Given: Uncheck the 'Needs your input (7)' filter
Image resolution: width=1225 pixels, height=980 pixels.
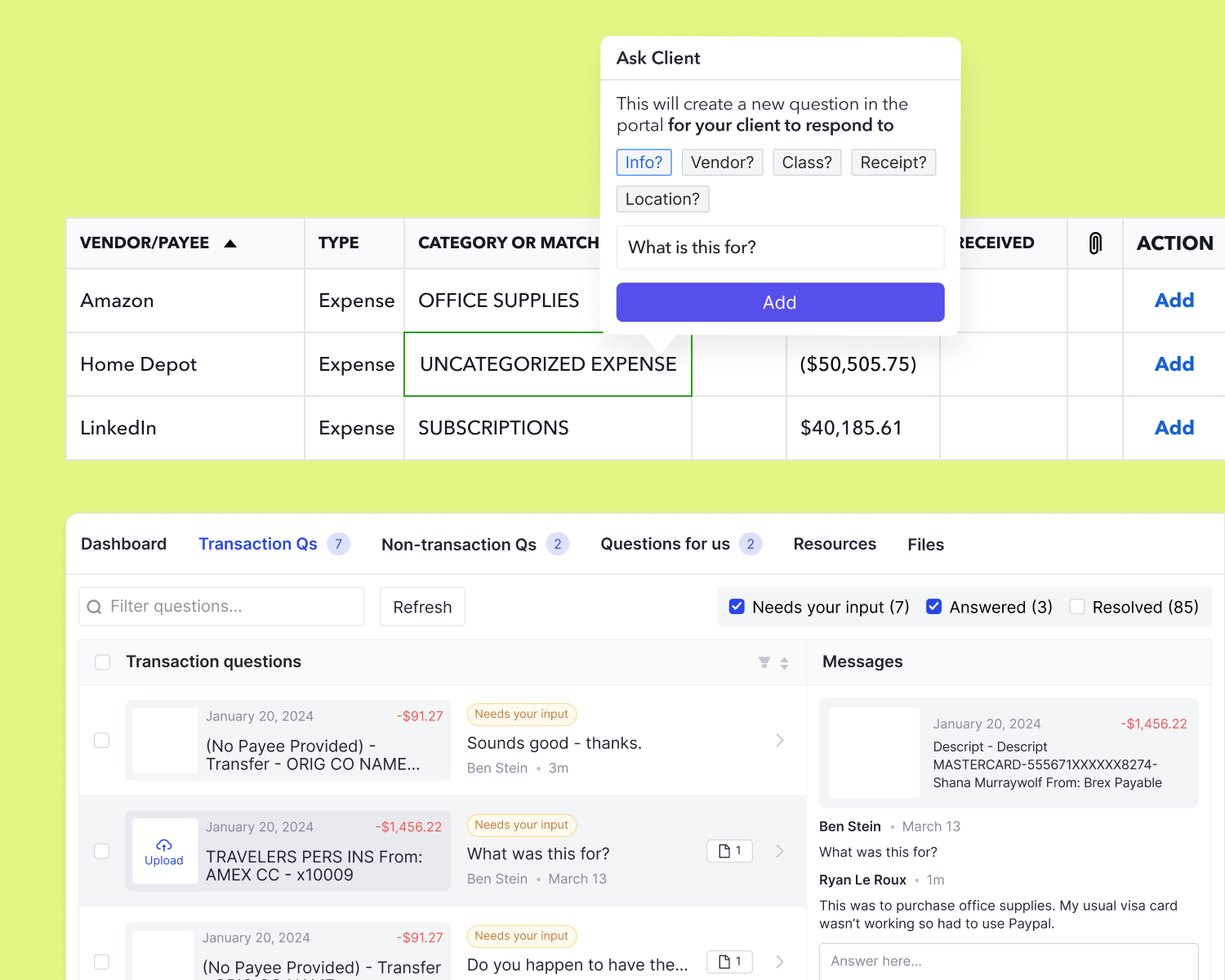Looking at the screenshot, I should pyautogui.click(x=737, y=606).
